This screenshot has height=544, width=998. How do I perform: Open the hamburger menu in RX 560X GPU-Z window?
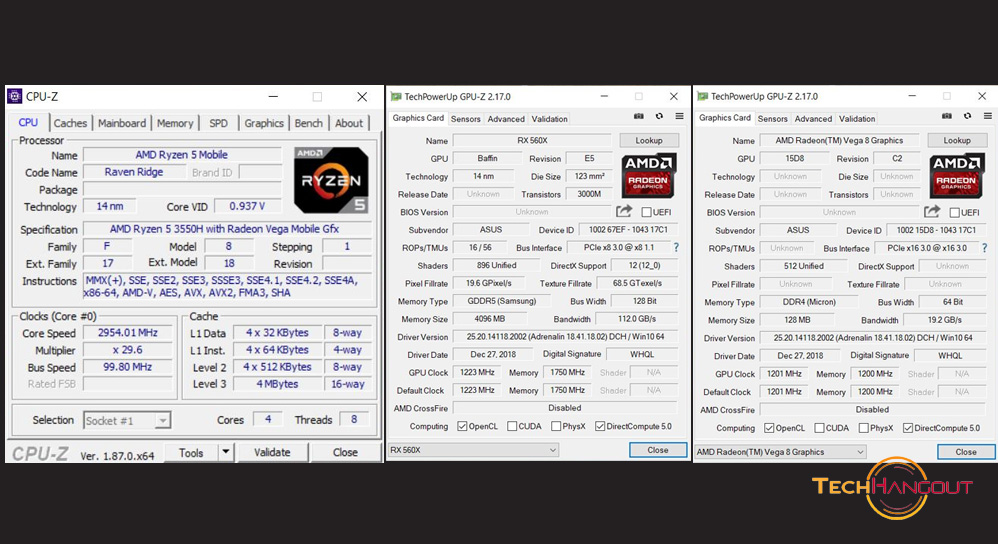coord(680,116)
